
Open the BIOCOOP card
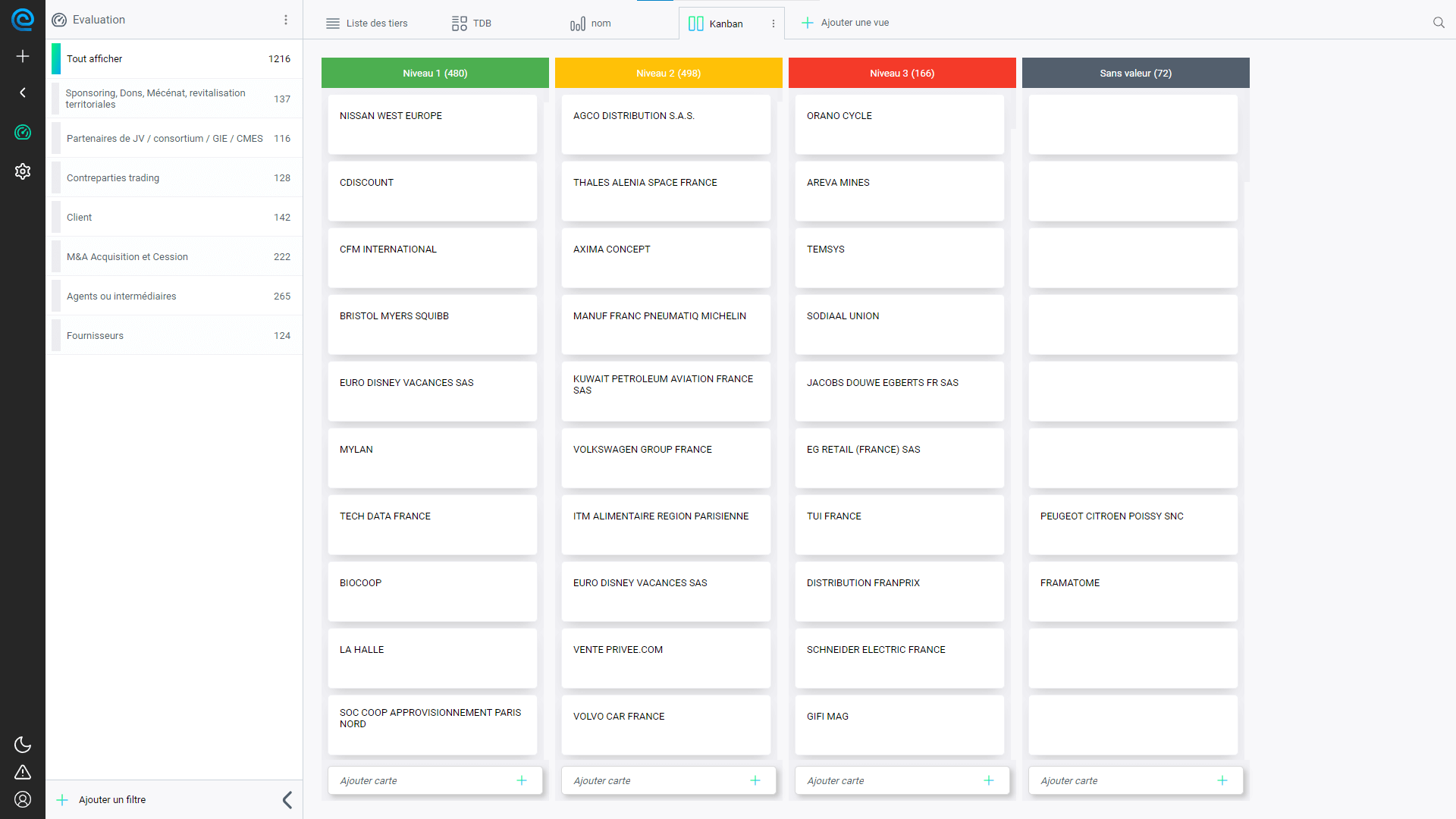[432, 591]
